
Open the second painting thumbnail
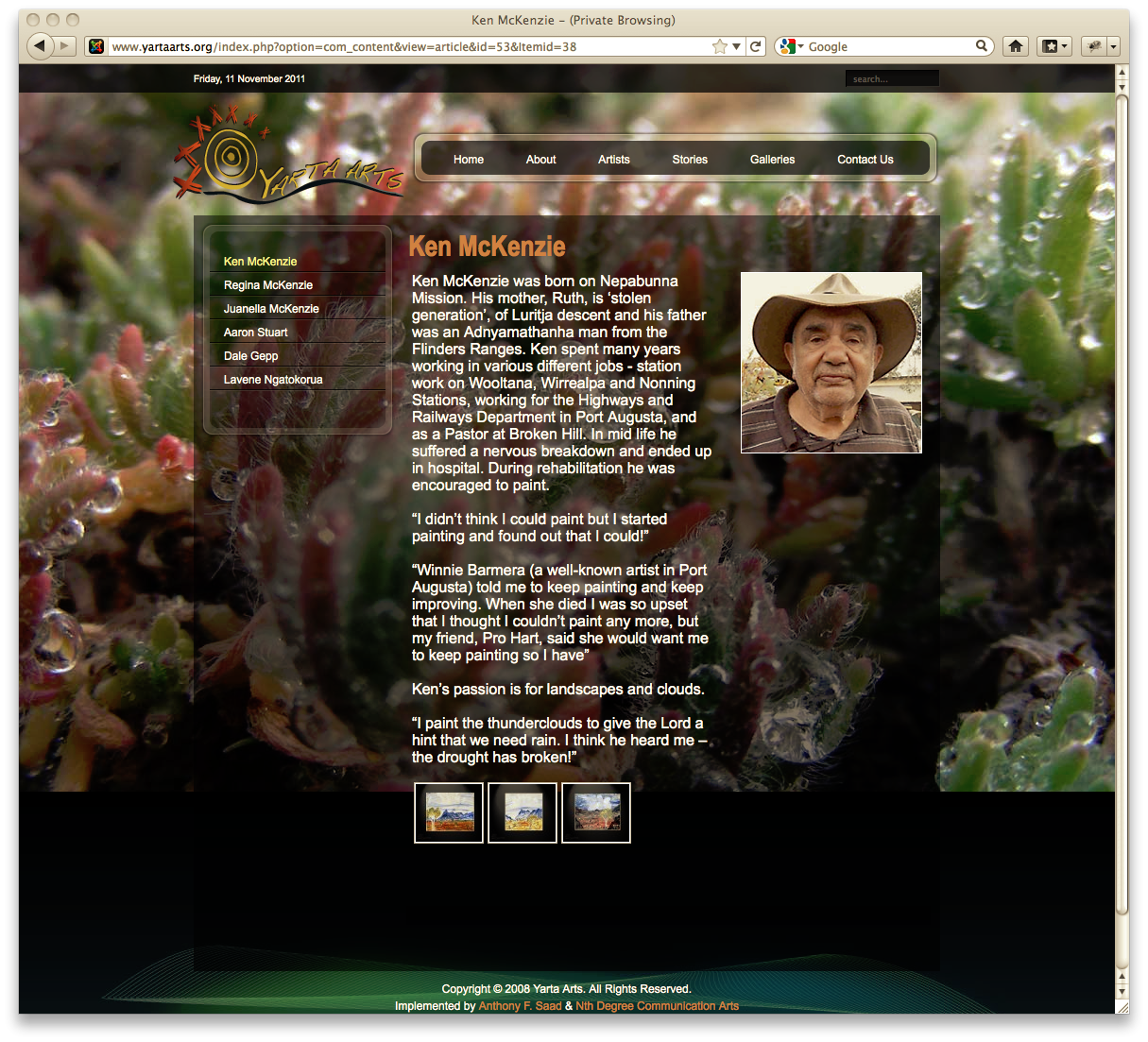[523, 812]
